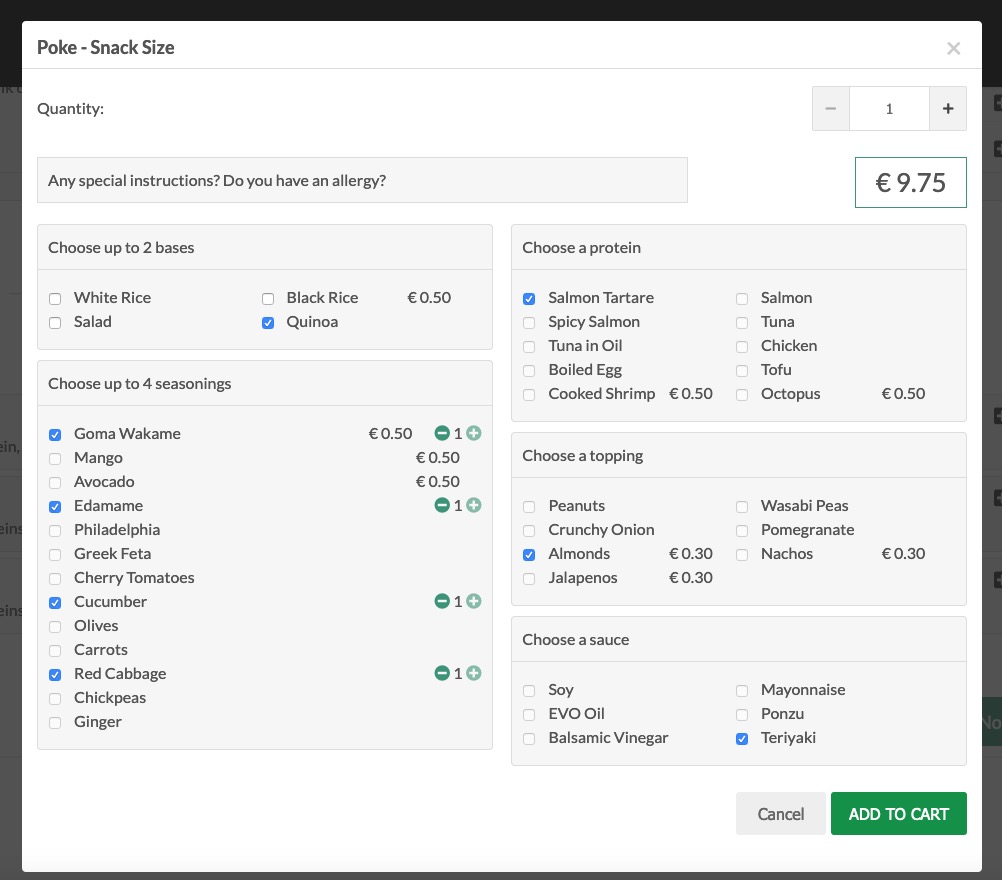Remove one Red Cabbage portion
Viewport: 1002px width, 880px height.
pos(441,674)
